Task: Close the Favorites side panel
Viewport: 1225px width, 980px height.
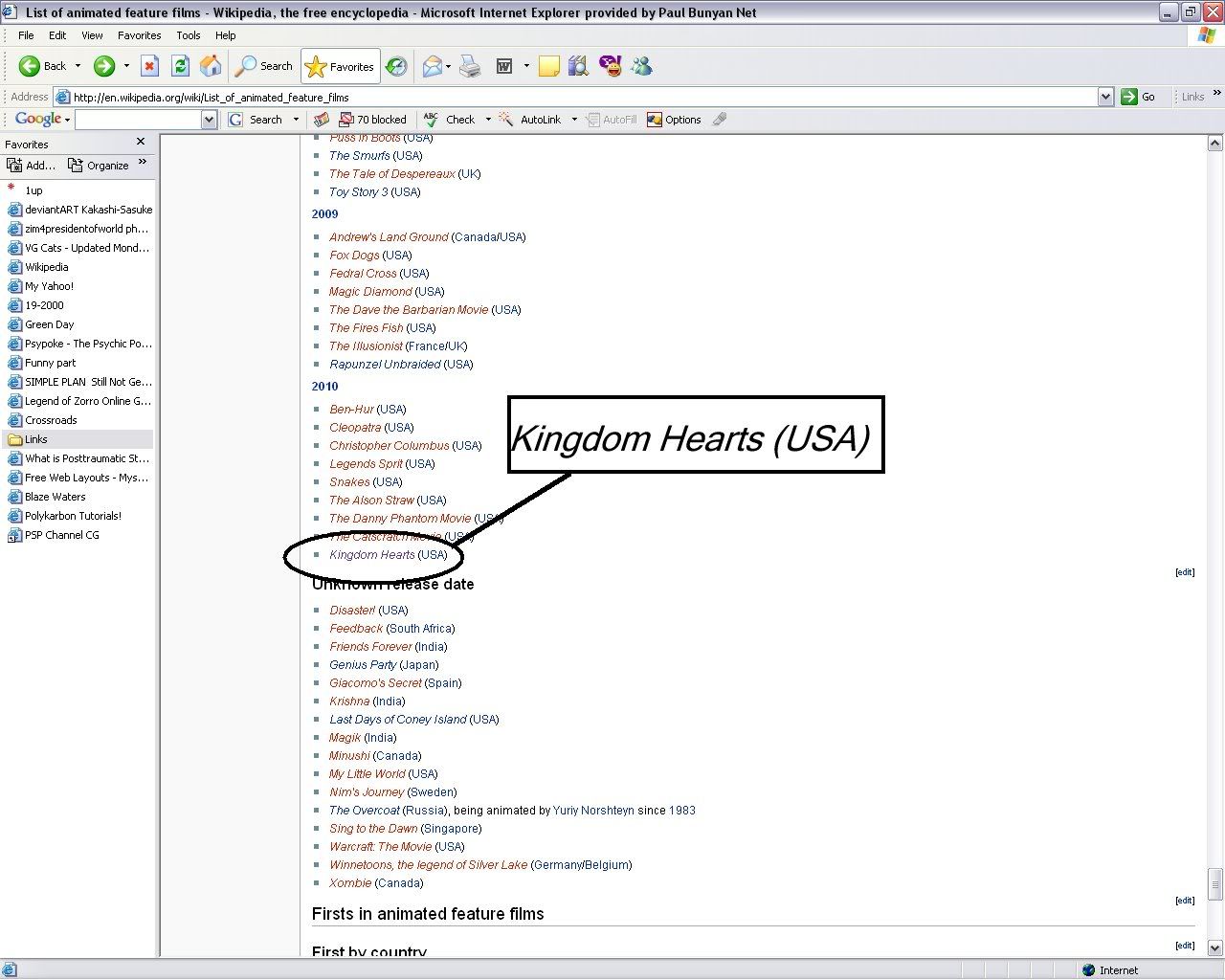Action: point(141,142)
